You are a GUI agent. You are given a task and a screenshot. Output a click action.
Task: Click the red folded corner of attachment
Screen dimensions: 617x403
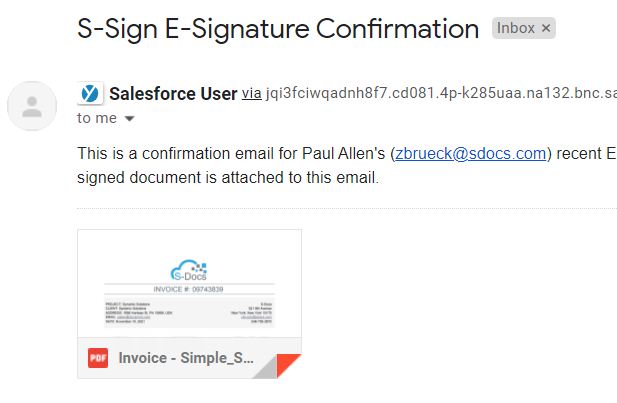tap(288, 365)
